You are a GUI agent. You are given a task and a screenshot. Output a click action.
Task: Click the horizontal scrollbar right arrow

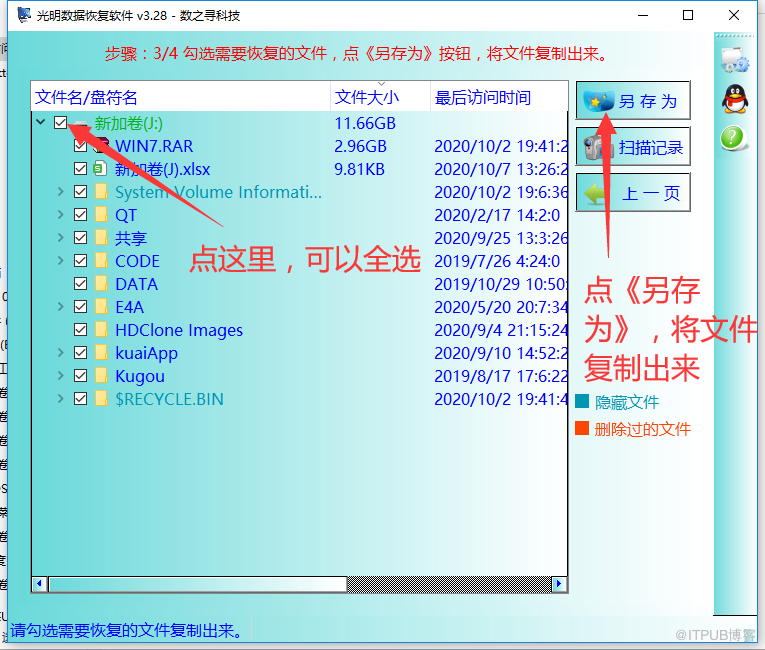[x=559, y=584]
